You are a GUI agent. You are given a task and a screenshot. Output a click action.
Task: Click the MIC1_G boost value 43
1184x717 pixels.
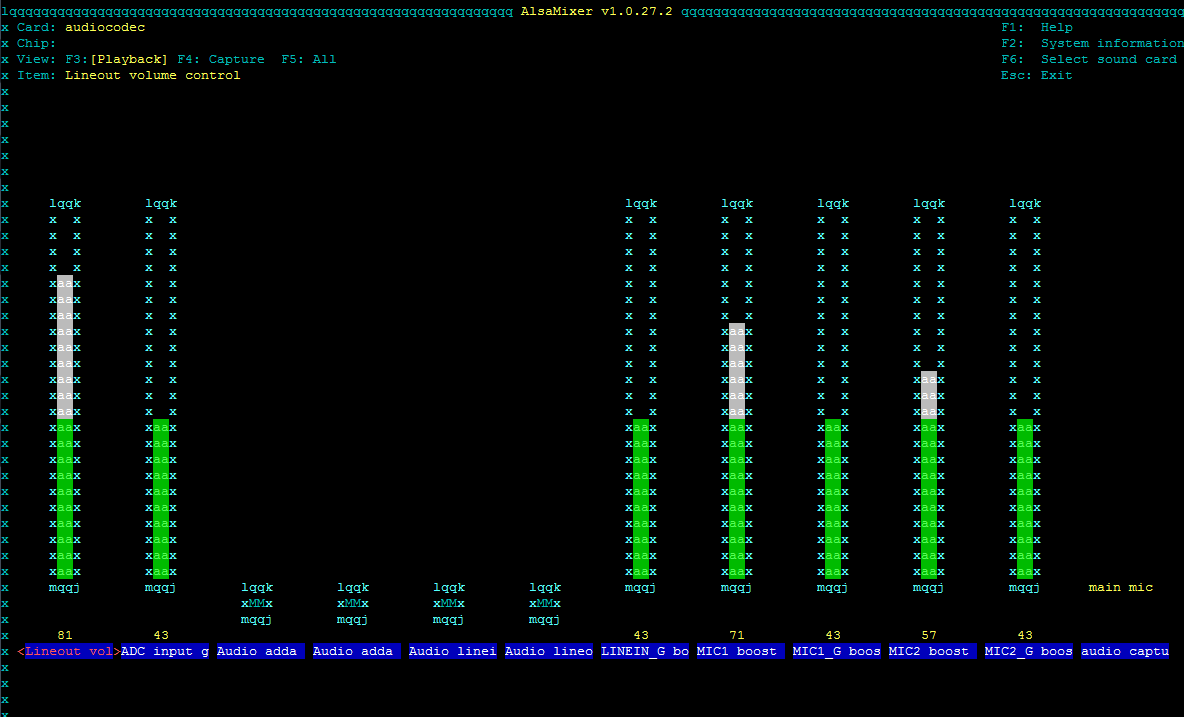[833, 635]
